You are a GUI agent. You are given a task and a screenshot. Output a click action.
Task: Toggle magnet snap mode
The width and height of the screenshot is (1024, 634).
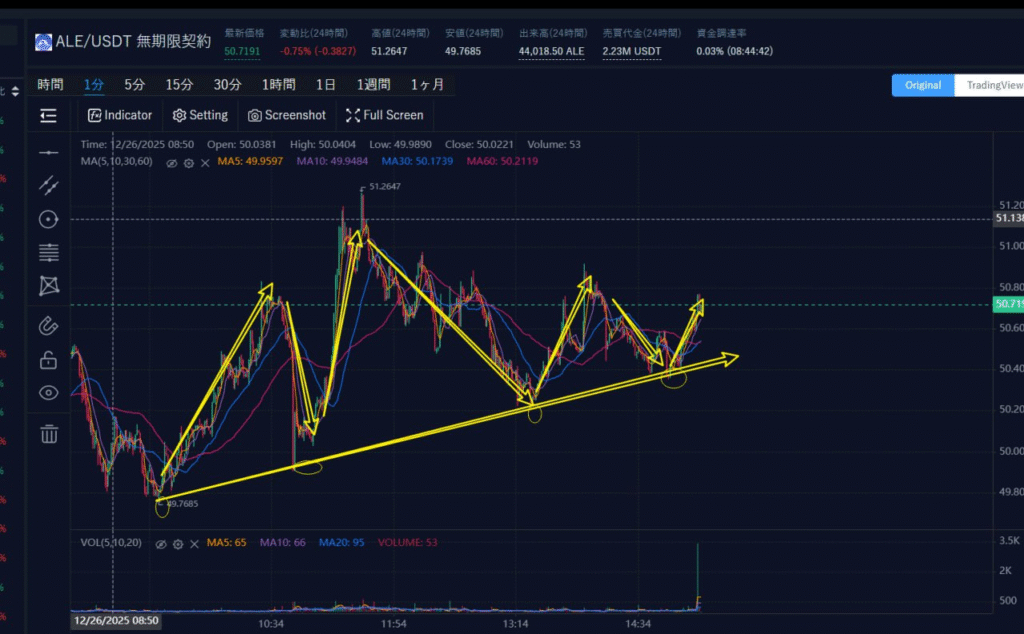[48, 325]
